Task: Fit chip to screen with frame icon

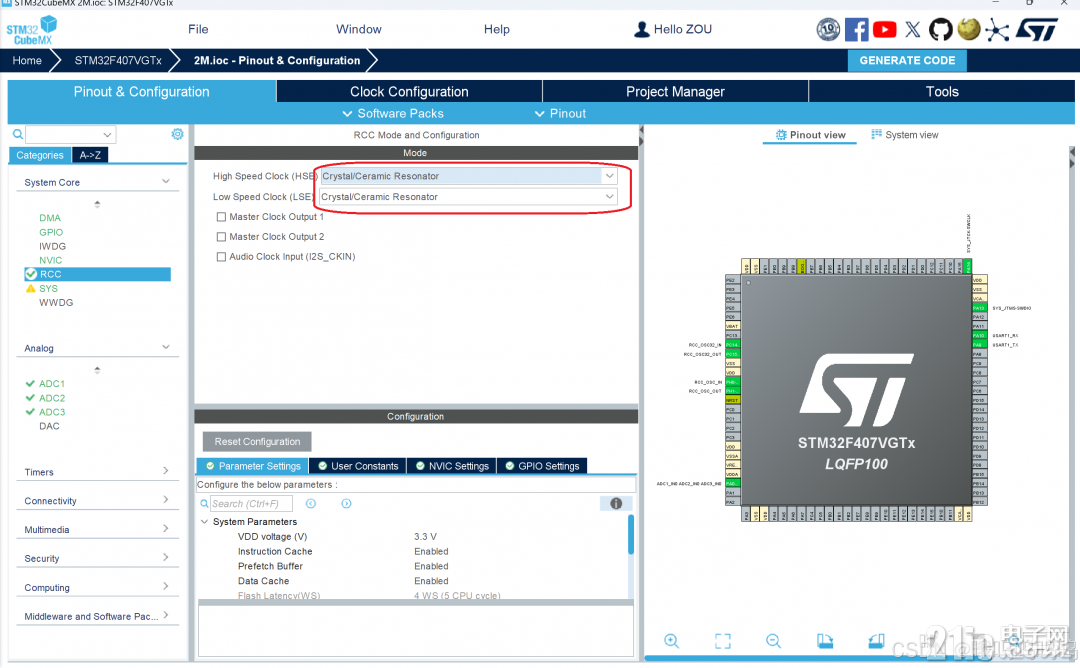Action: 723,641
